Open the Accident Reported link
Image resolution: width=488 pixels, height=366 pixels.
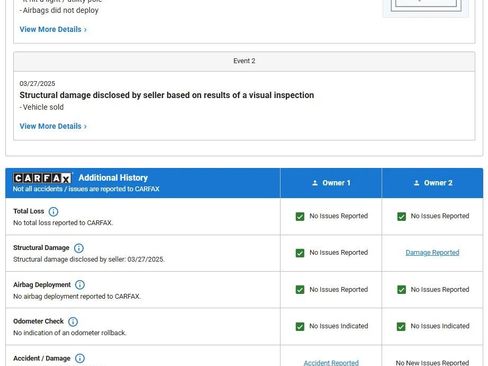coord(331,362)
